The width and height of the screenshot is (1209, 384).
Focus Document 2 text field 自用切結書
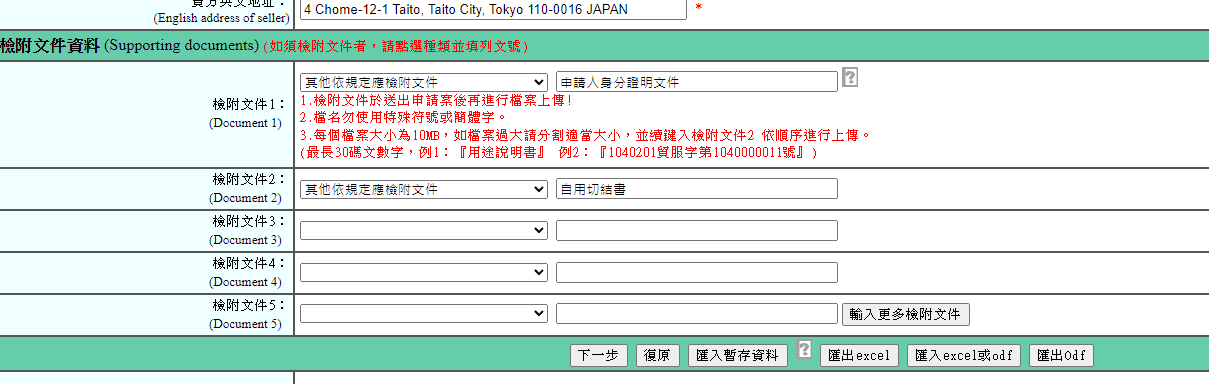[697, 189]
